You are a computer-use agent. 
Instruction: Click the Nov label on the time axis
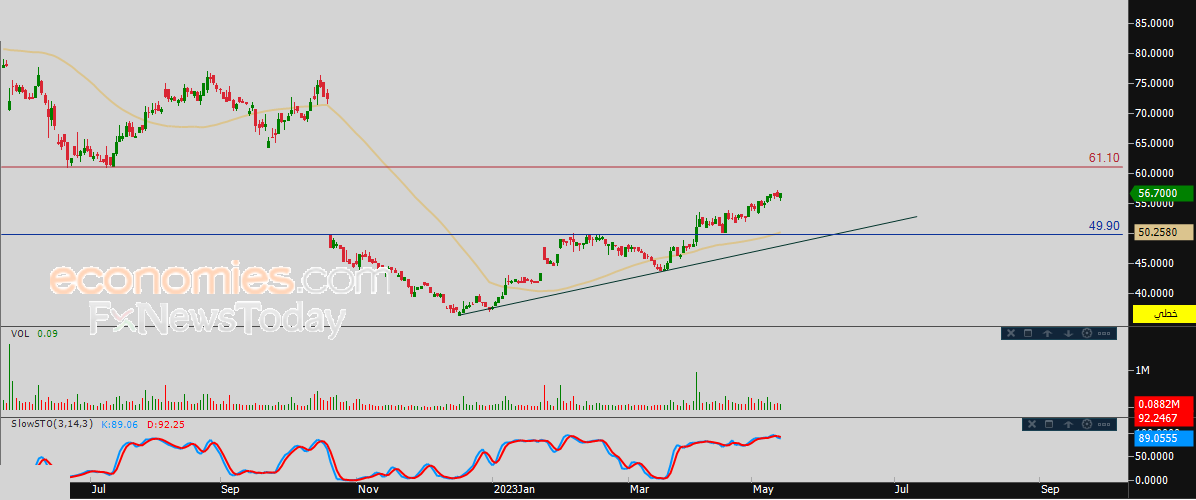[369, 488]
